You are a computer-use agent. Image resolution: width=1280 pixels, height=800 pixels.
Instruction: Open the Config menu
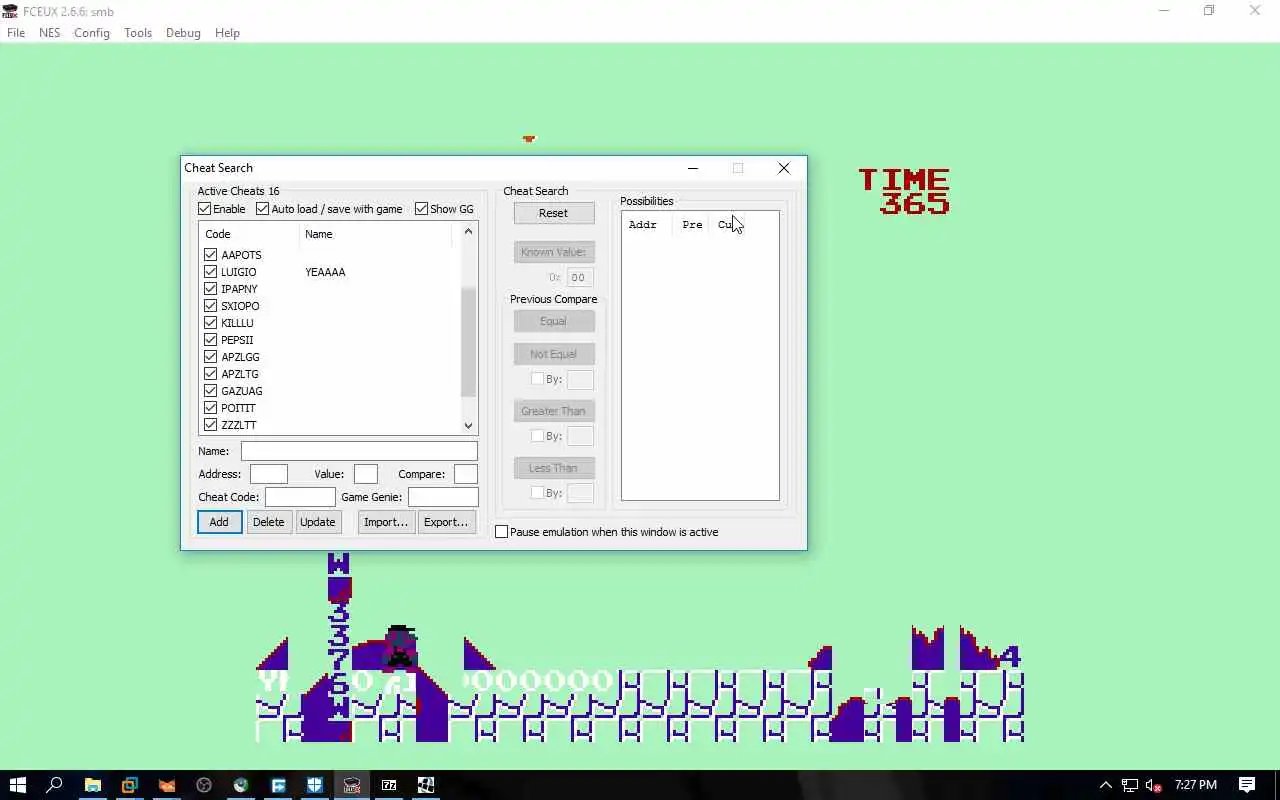(92, 33)
